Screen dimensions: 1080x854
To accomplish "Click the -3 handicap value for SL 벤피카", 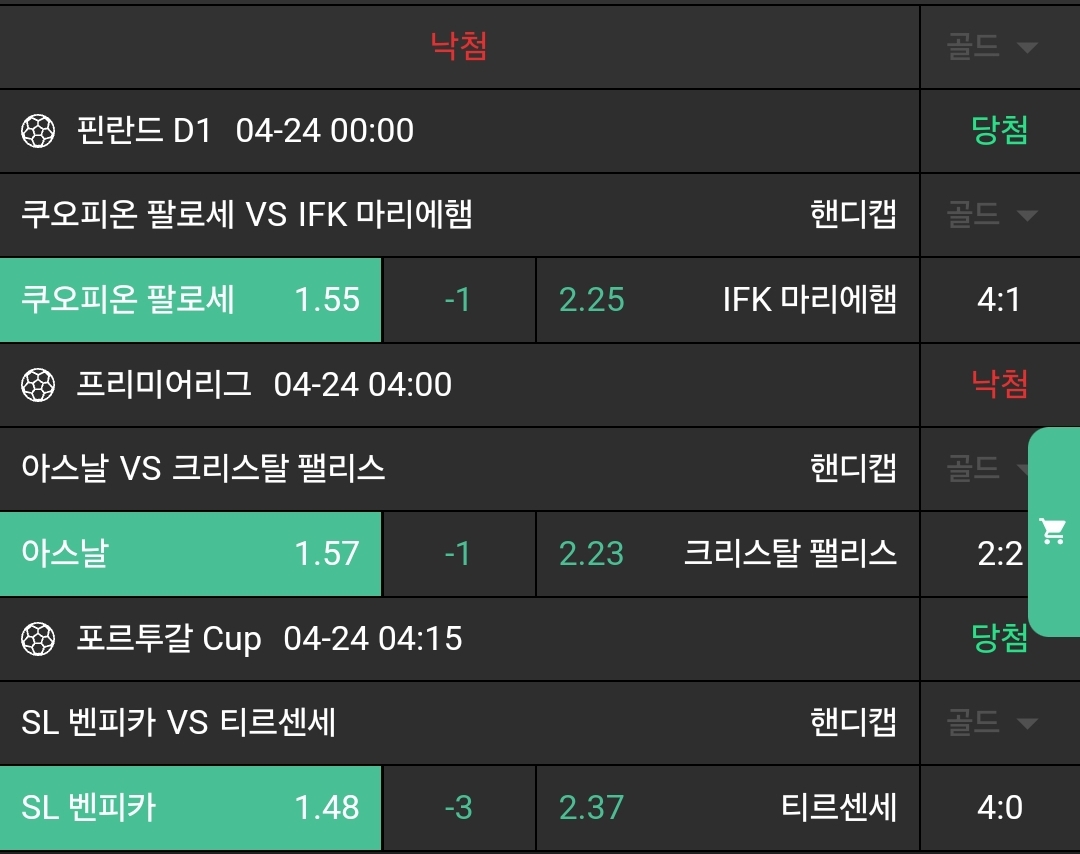I will [458, 808].
